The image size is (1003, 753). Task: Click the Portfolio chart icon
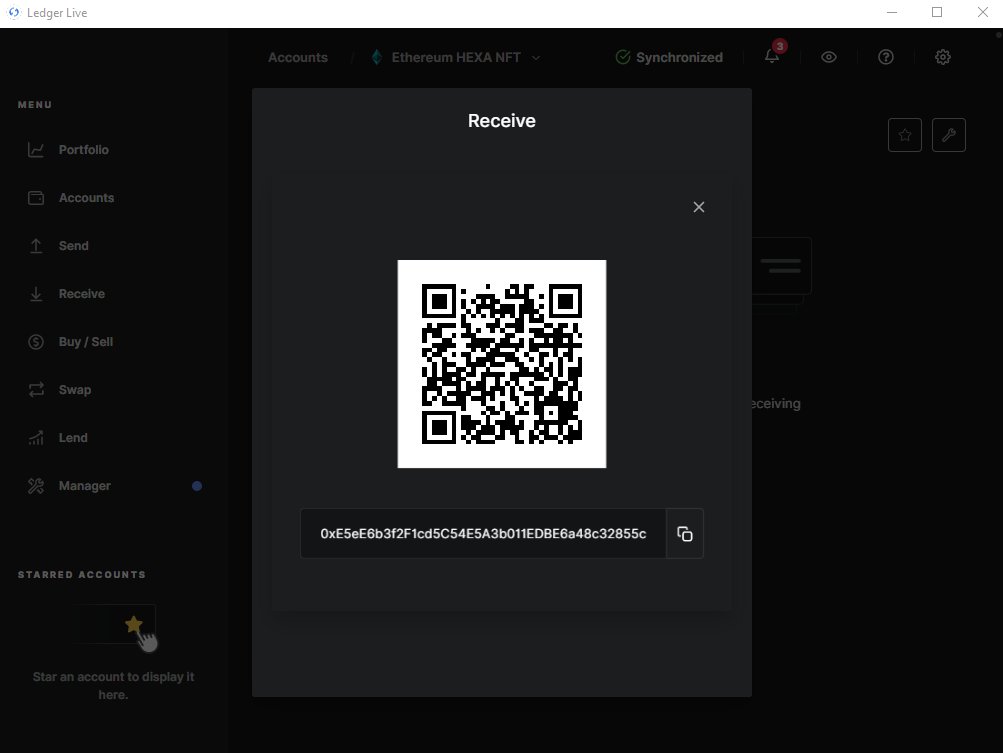36,150
